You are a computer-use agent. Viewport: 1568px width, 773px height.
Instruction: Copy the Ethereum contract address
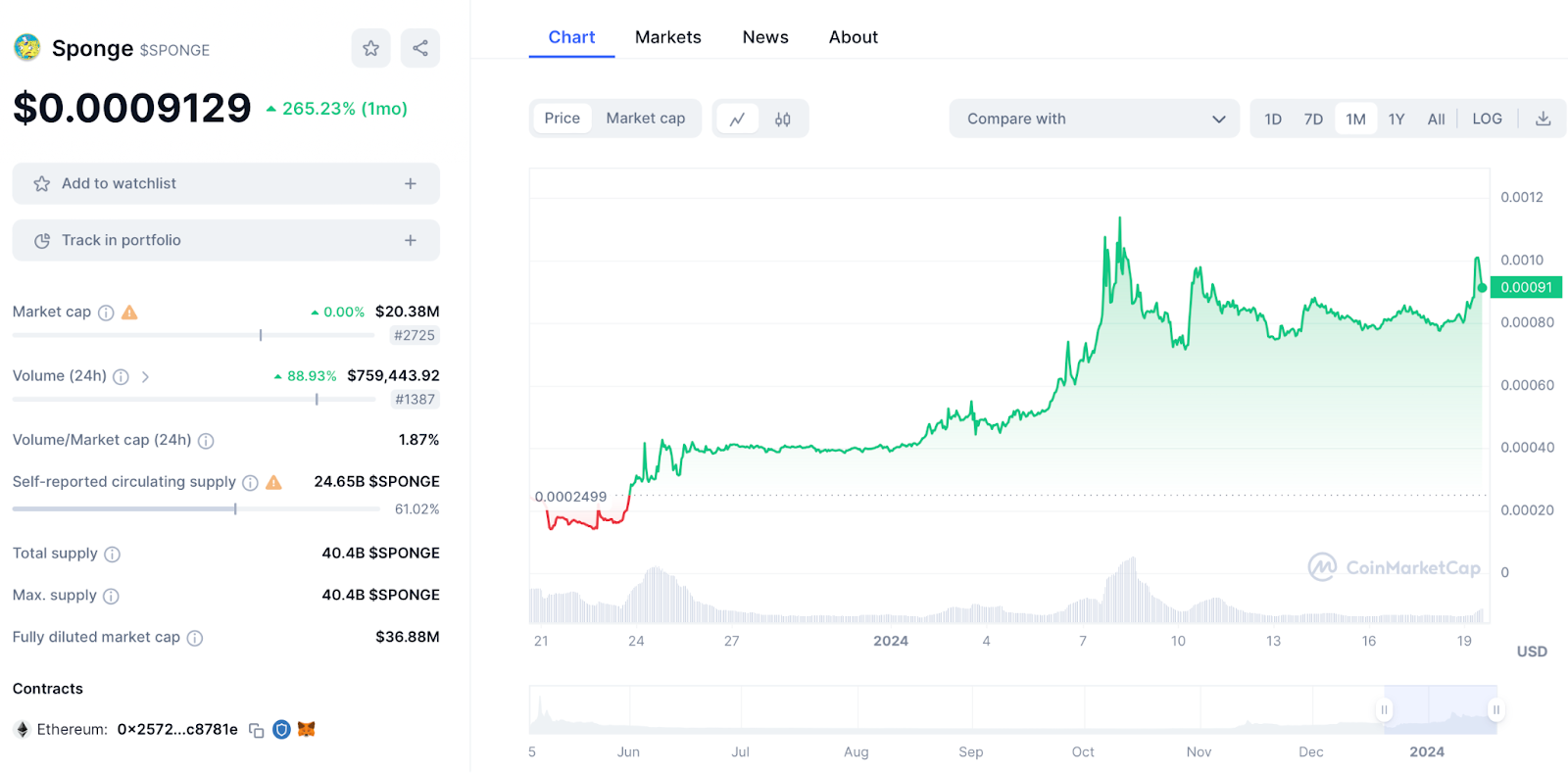click(x=257, y=730)
